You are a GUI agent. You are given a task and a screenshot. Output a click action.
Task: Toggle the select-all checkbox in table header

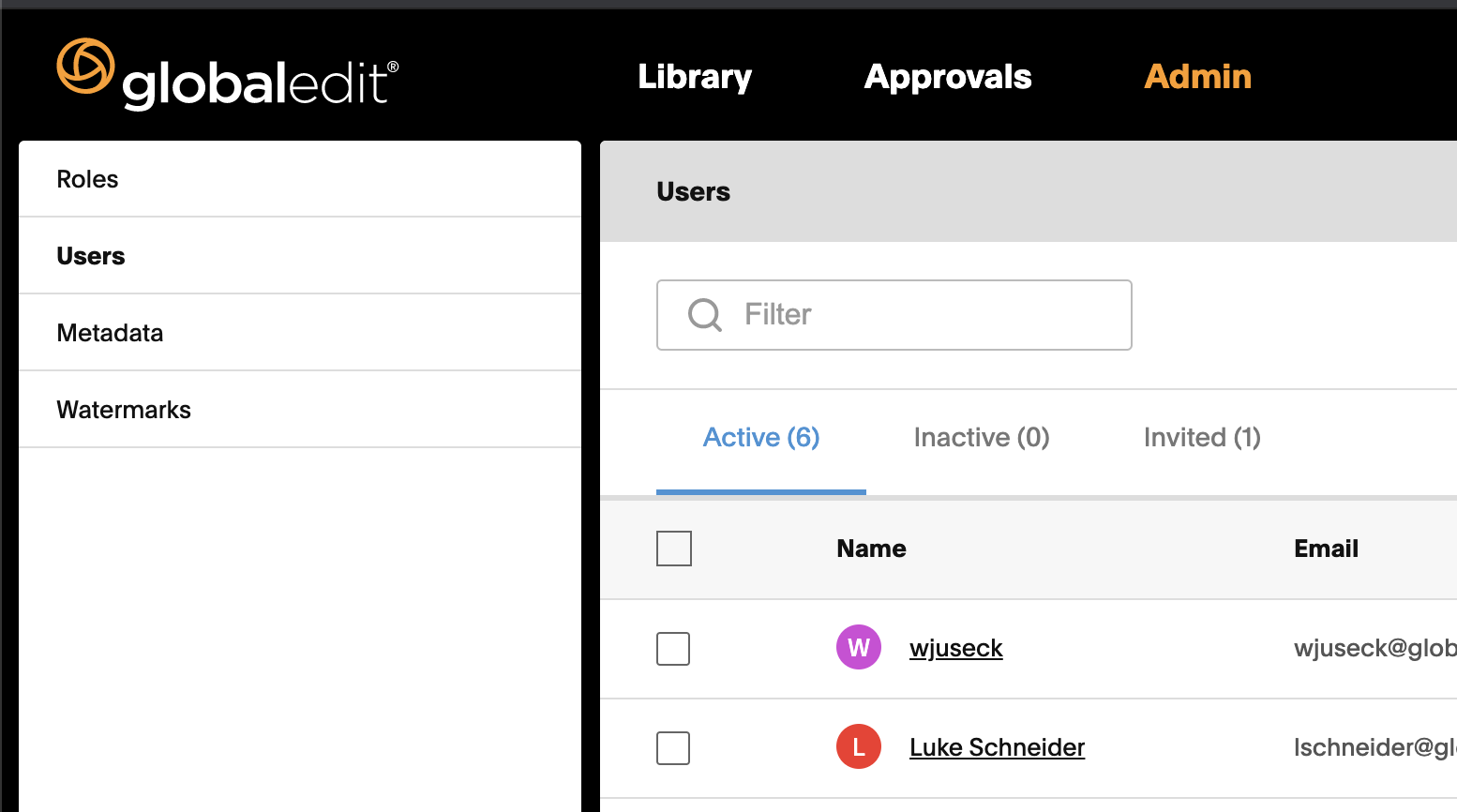click(x=674, y=549)
